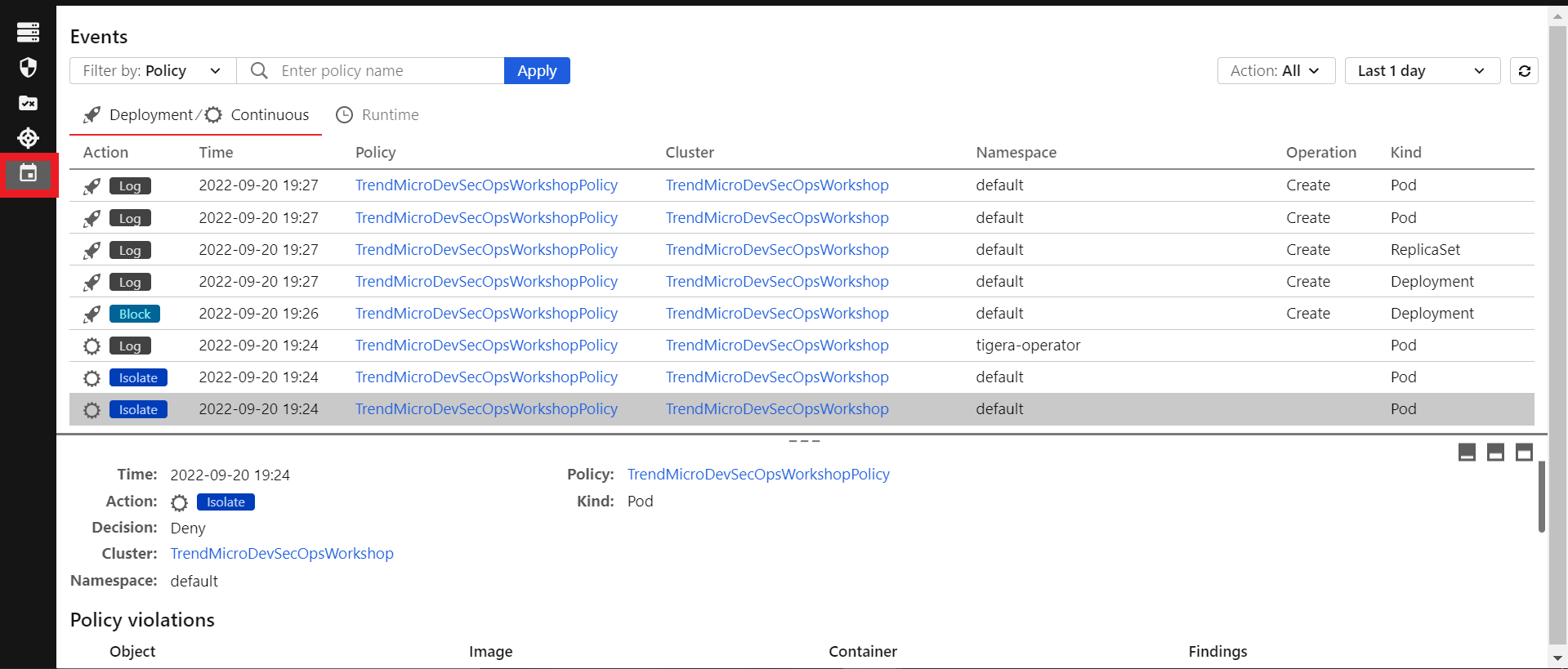The width and height of the screenshot is (1568, 669).
Task: Click rocket icon in the Block row
Action: 92,314
